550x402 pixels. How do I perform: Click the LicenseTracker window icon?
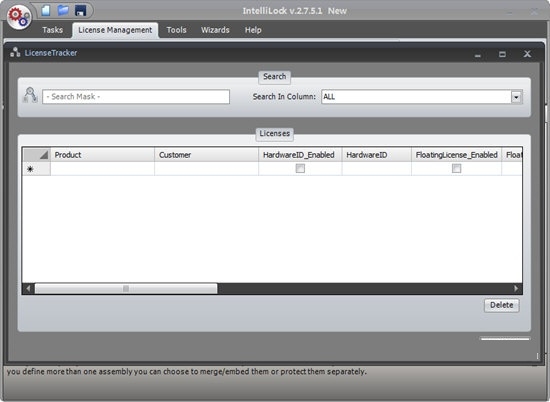coord(15,53)
